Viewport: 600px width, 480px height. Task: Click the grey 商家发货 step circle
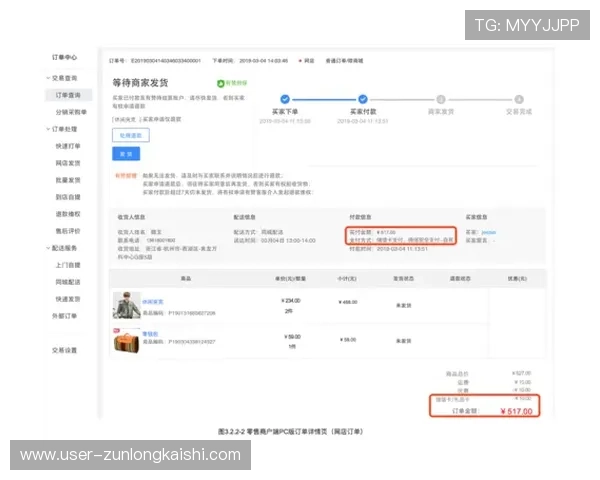tap(441, 100)
